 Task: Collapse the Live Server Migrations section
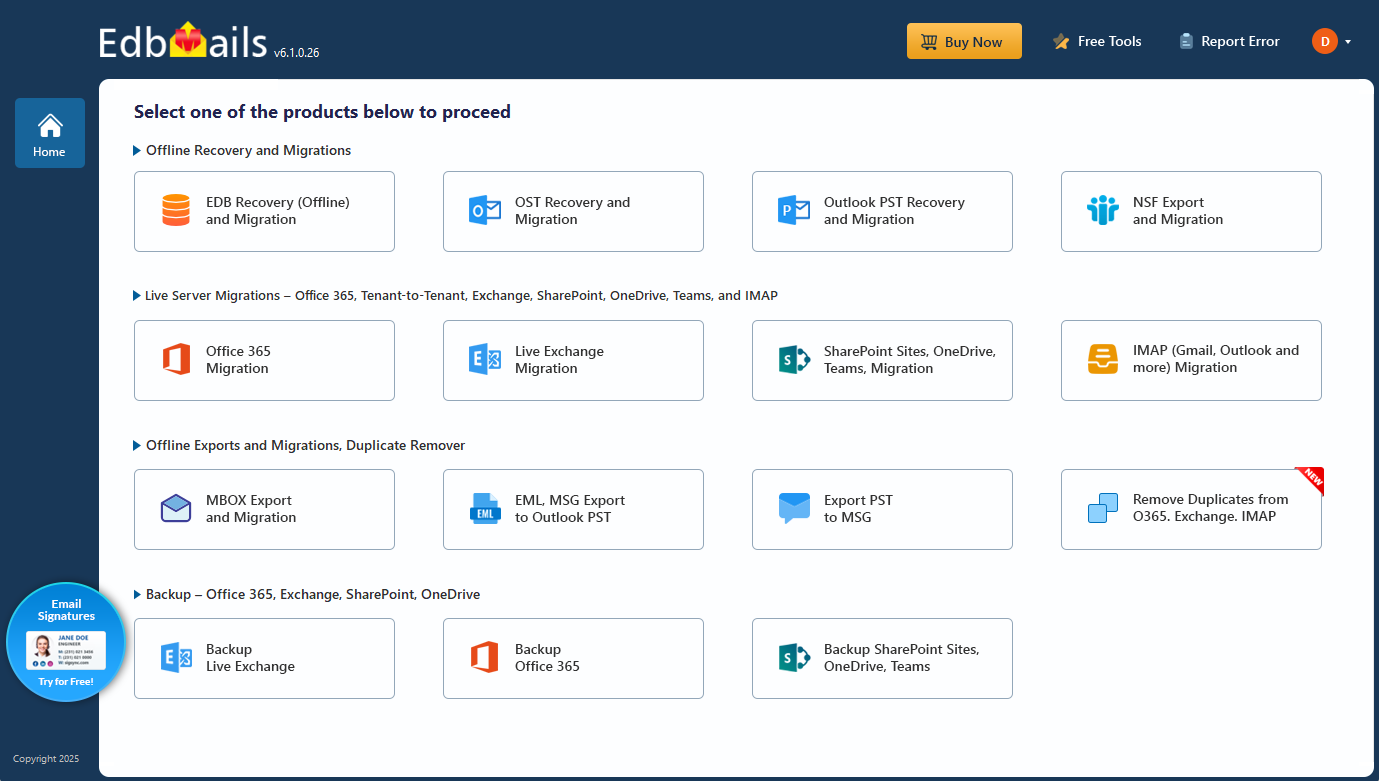137,295
